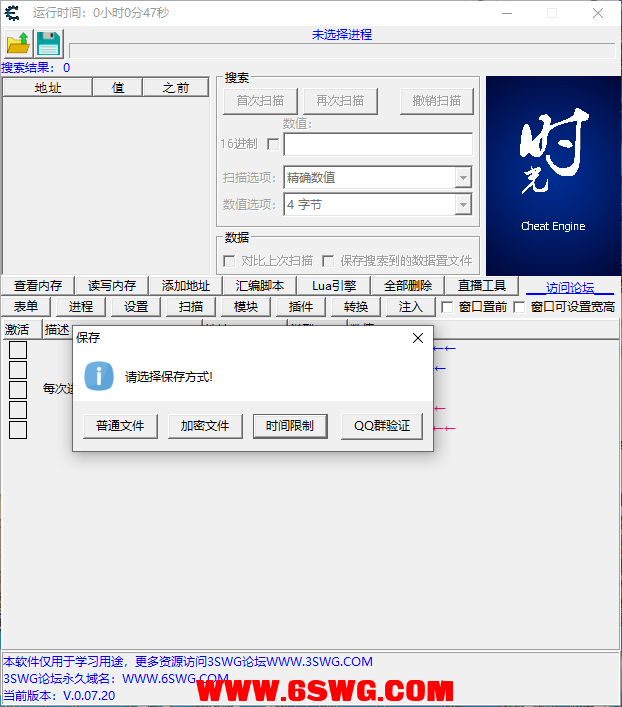The image size is (622, 707).
Task: Click the blue info icon in dialog
Action: tap(99, 377)
